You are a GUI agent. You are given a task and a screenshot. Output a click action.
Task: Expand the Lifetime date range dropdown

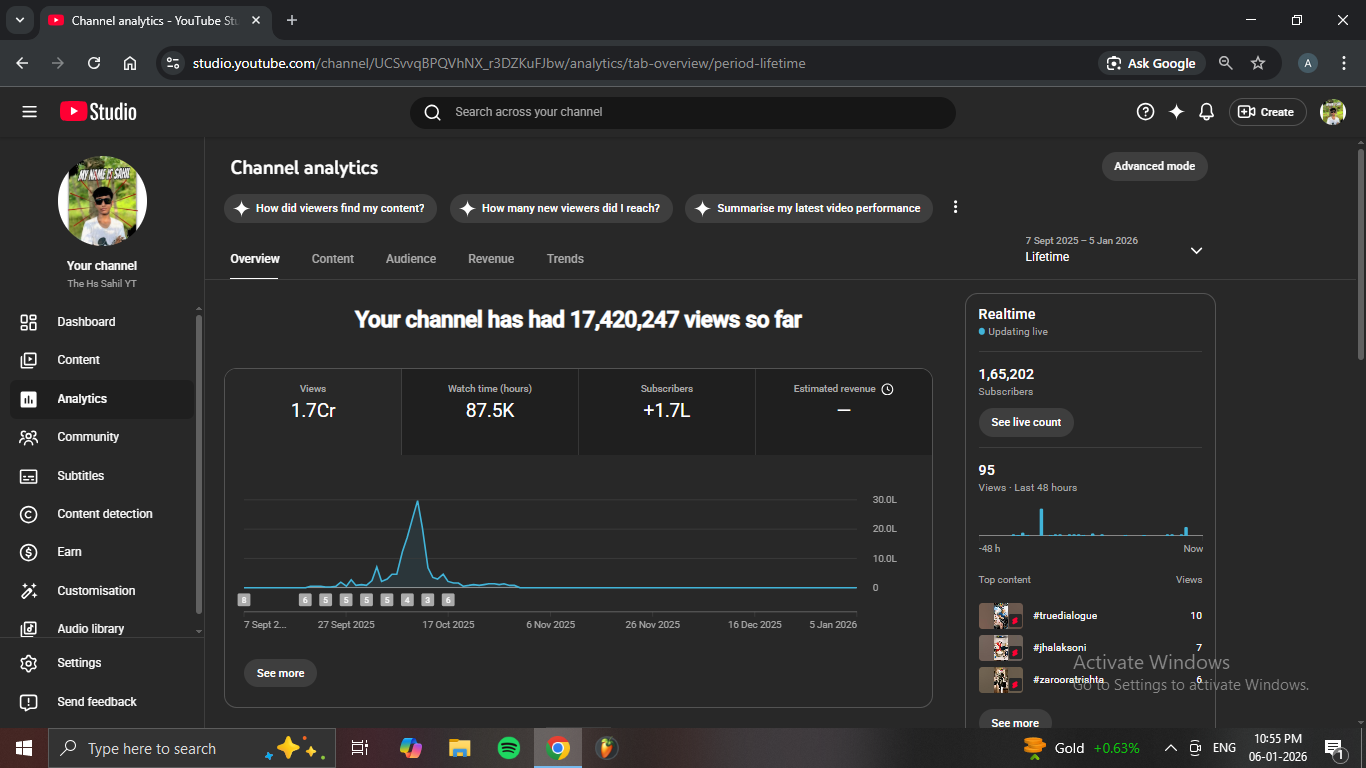[x=1196, y=250]
